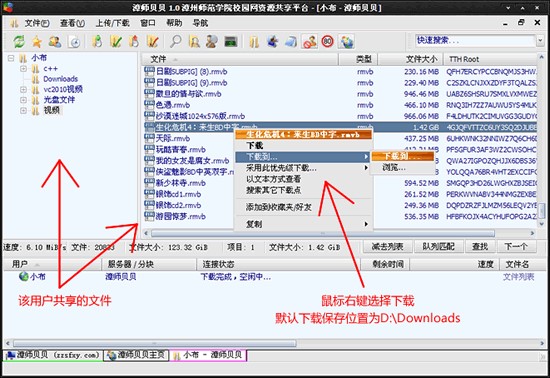Open the 复制 submenu entry
This screenshot has height=378, width=550.
click(303, 224)
